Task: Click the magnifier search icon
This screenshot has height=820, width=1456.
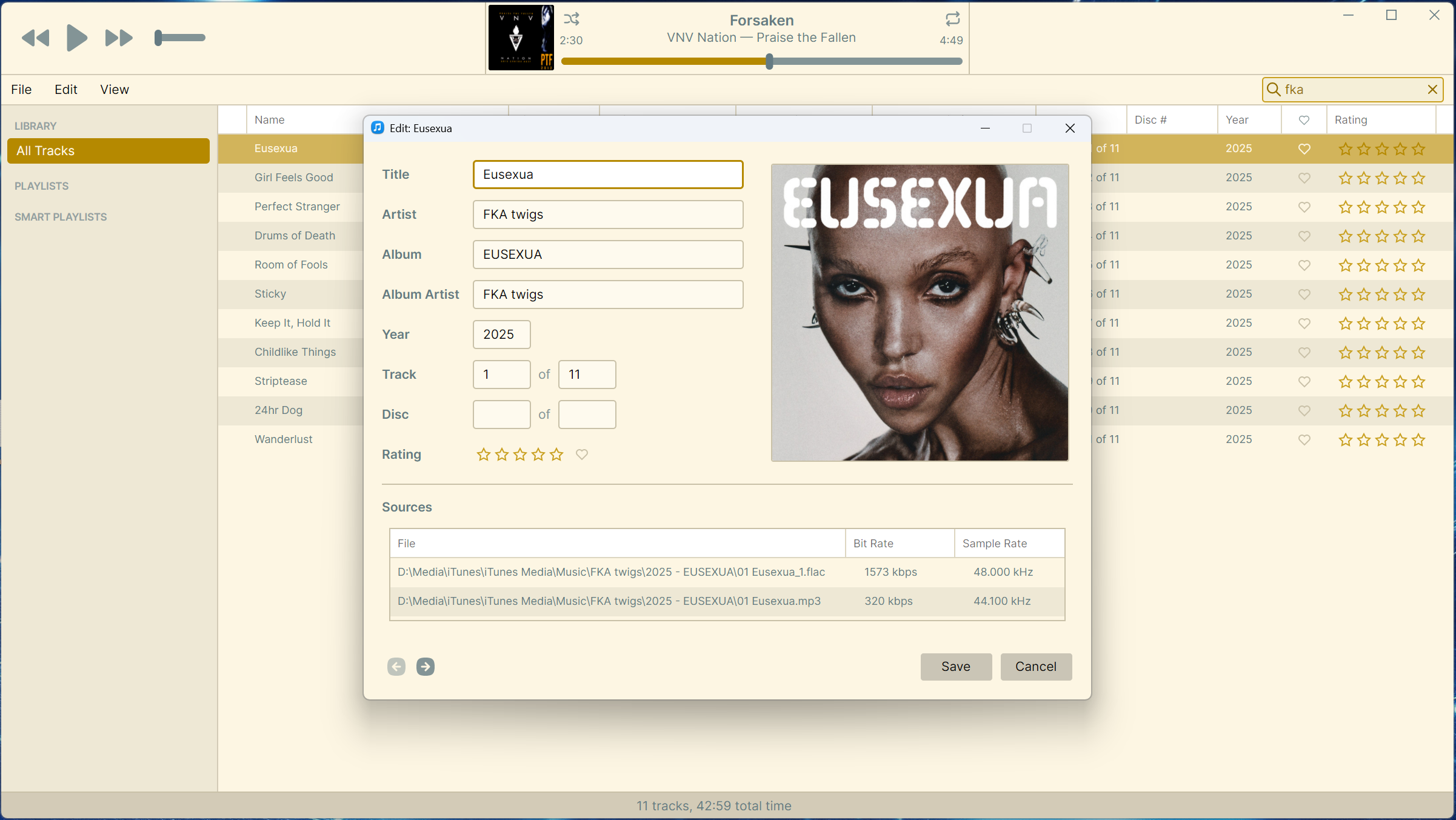Action: [x=1274, y=90]
